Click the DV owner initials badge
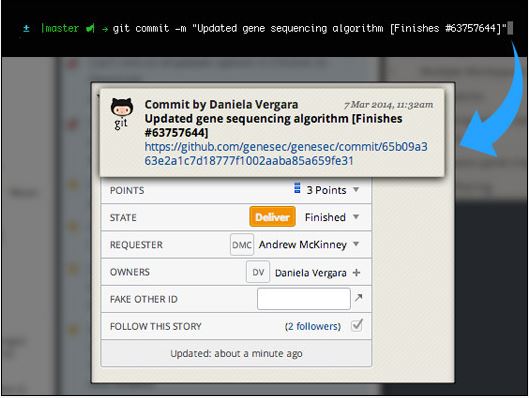Viewport: 529px width, 398px height. 258,272
